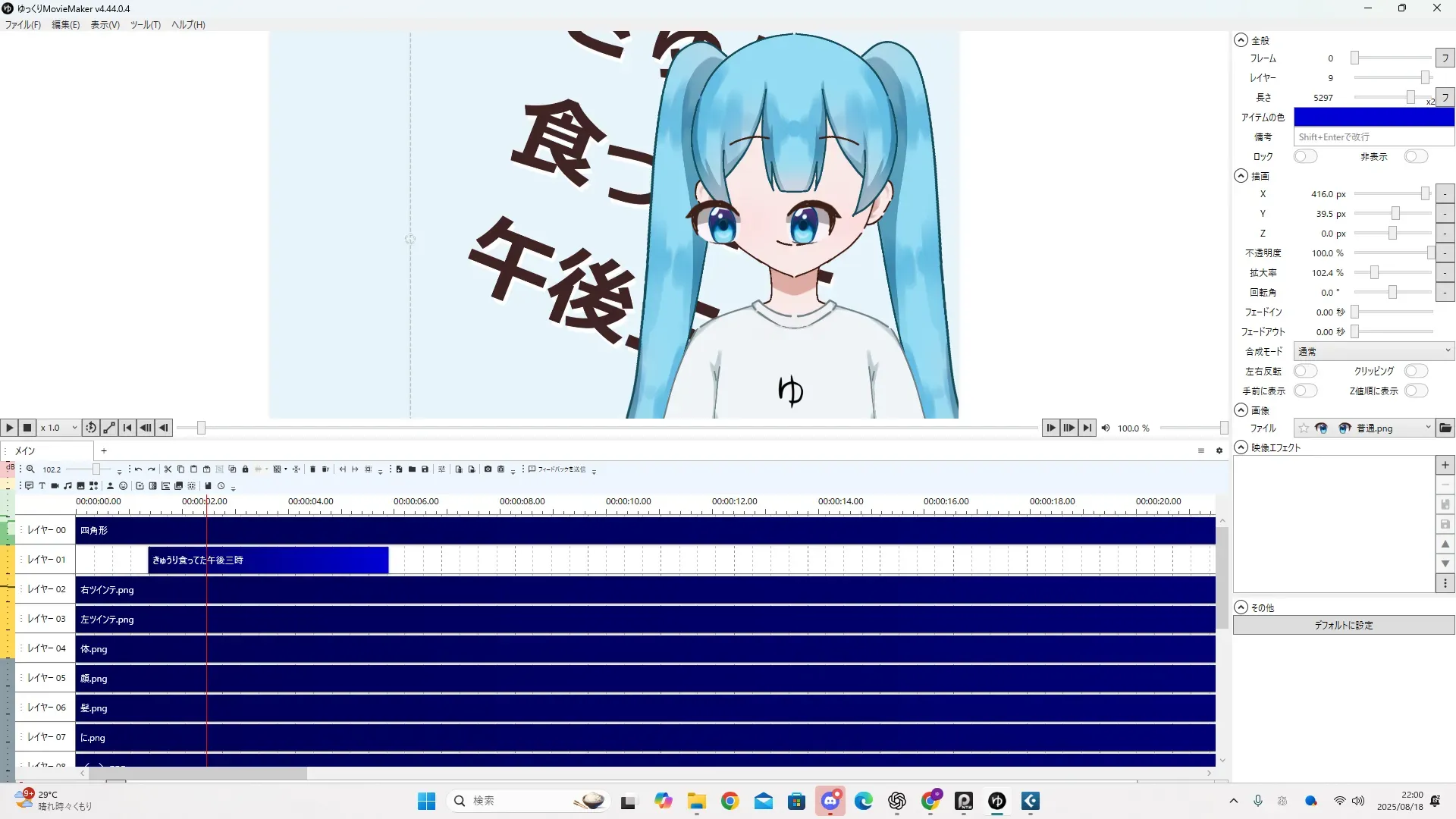Toggle the 非表示 switch

coord(1415,156)
